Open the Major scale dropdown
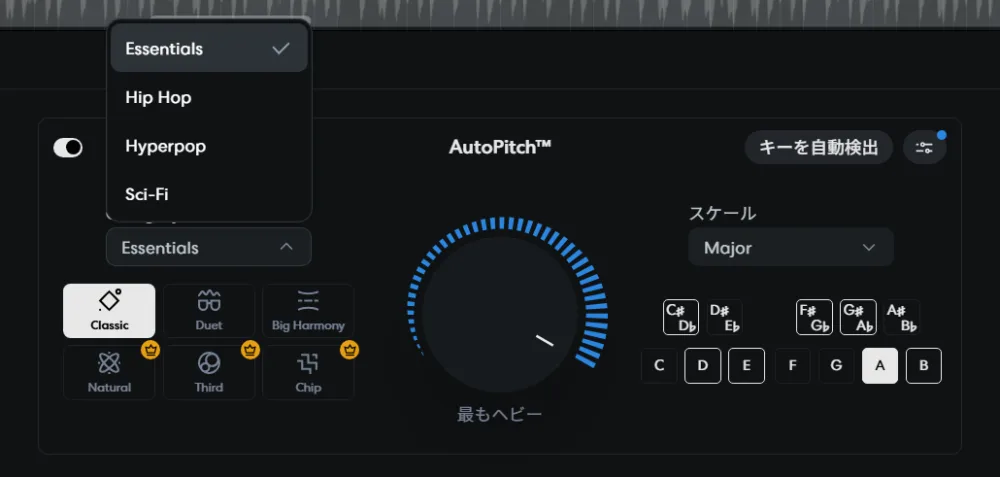The image size is (1000, 477). coord(791,247)
